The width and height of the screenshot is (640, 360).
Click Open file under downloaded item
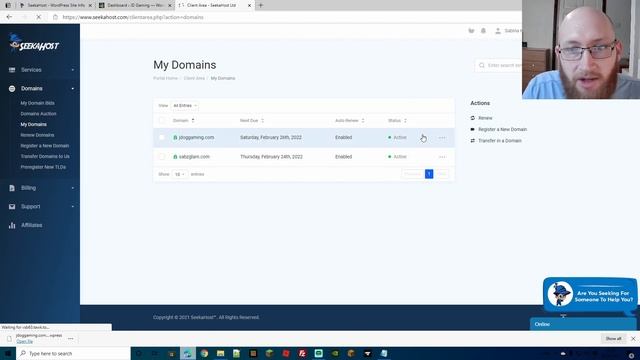24,342
